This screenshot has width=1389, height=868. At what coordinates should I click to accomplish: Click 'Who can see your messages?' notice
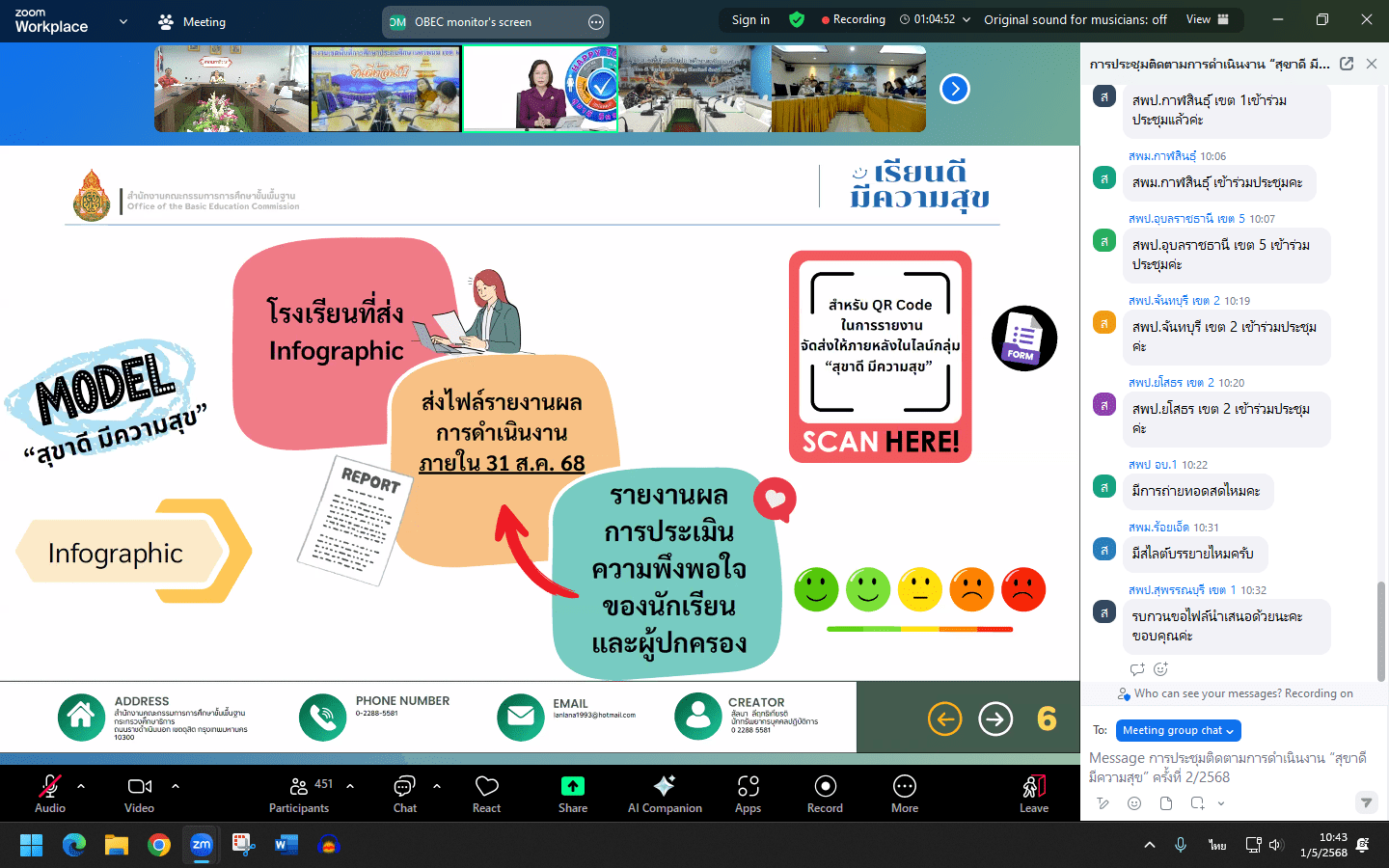click(1236, 693)
